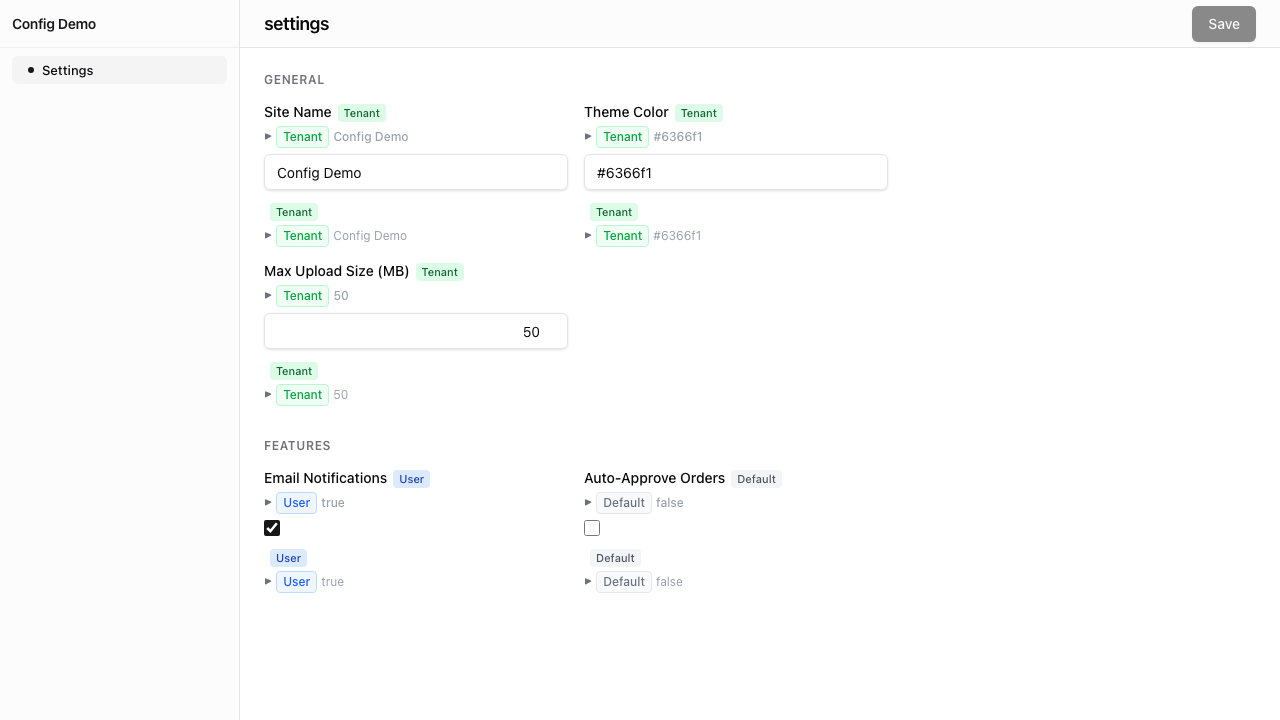Click the settings page heading
The image size is (1280, 720).
point(296,24)
